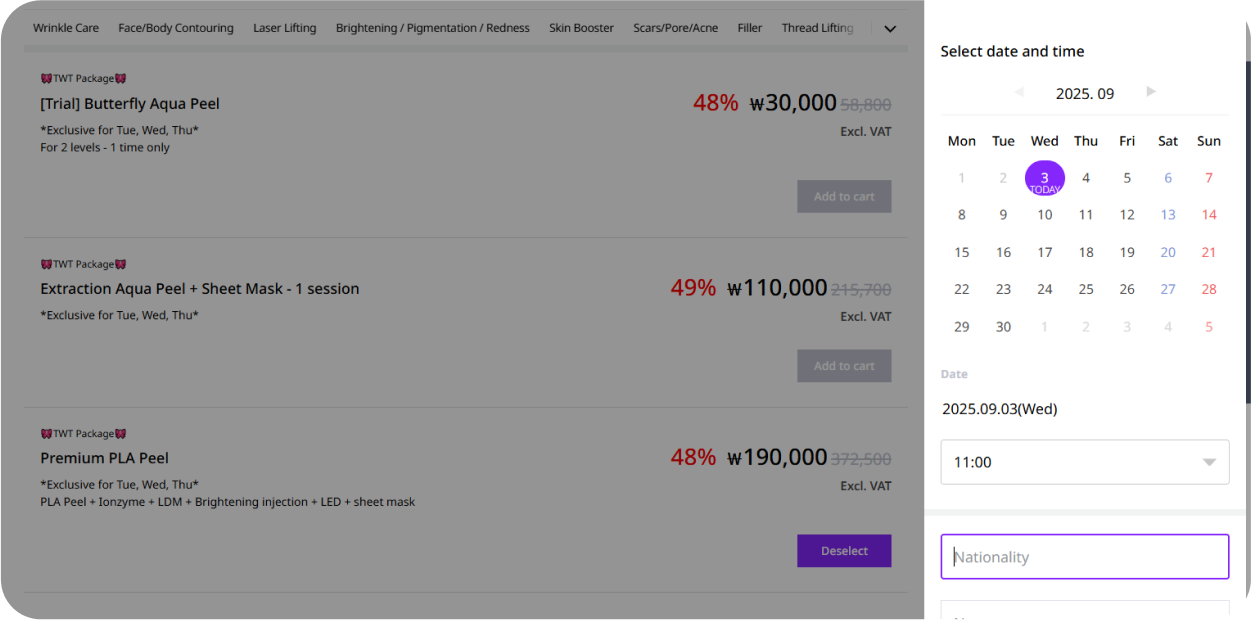Expand the treatment category list chevron
The image size is (1251, 620).
[x=890, y=29]
